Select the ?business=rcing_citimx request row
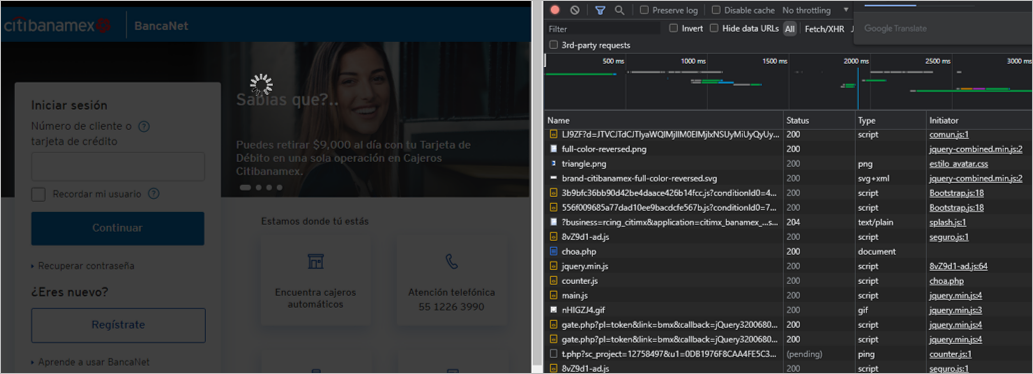The image size is (1033, 374). click(x=789, y=223)
